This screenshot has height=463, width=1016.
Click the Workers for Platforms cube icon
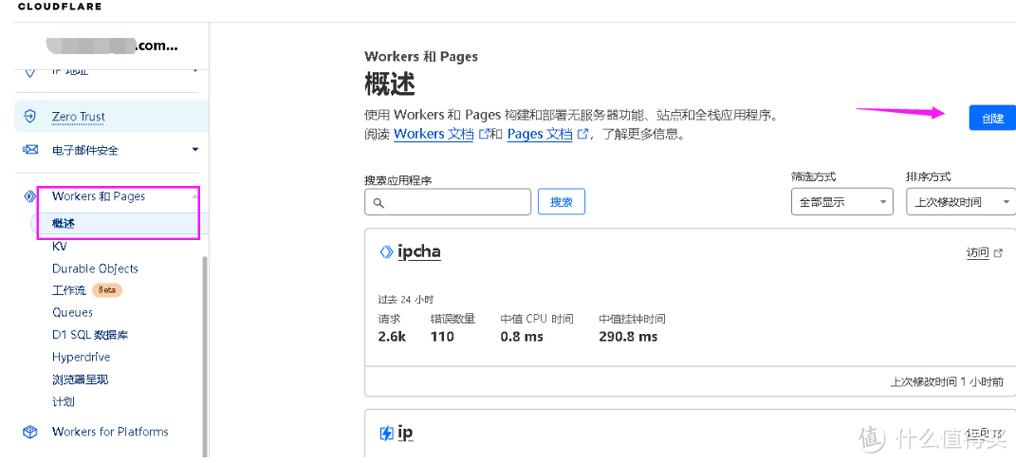tap(30, 432)
